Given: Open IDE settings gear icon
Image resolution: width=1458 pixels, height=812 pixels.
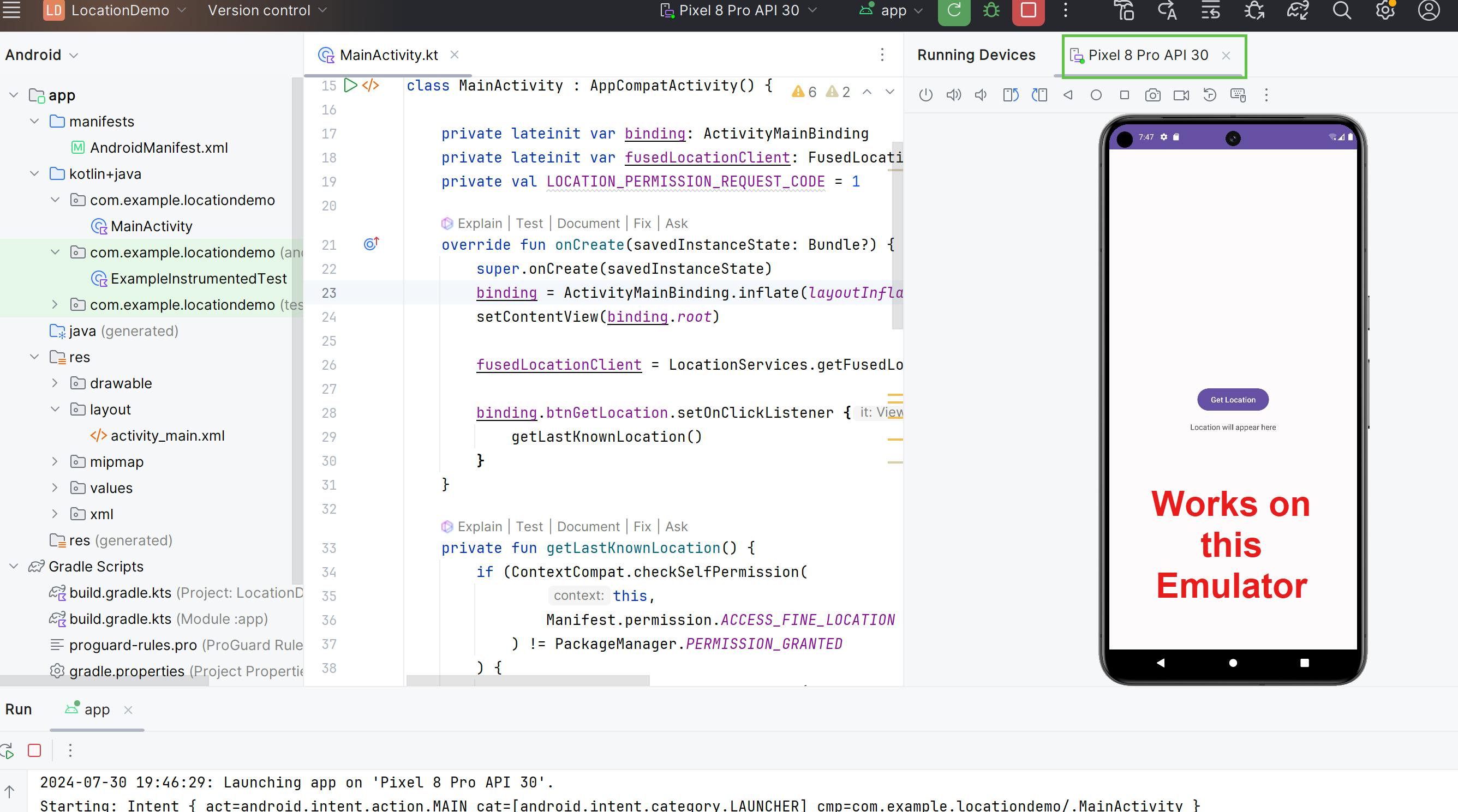Looking at the screenshot, I should (1385, 11).
